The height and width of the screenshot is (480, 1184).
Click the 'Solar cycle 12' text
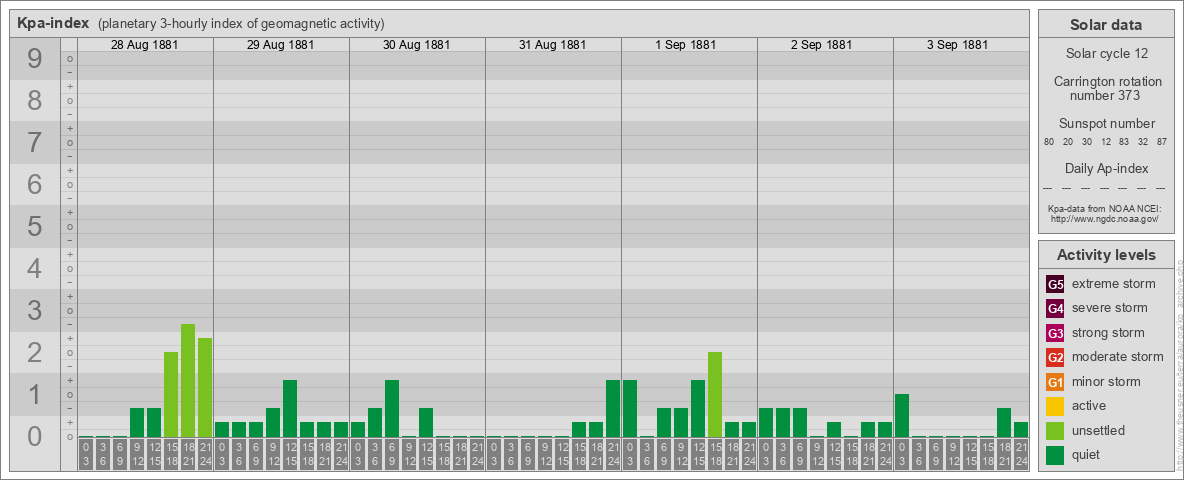[x=1105, y=54]
